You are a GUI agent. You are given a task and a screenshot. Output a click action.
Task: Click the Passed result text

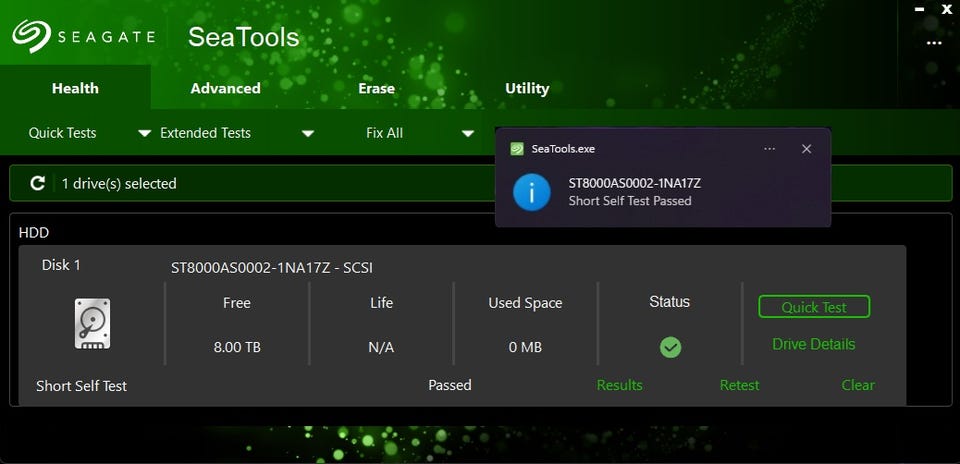click(x=450, y=385)
